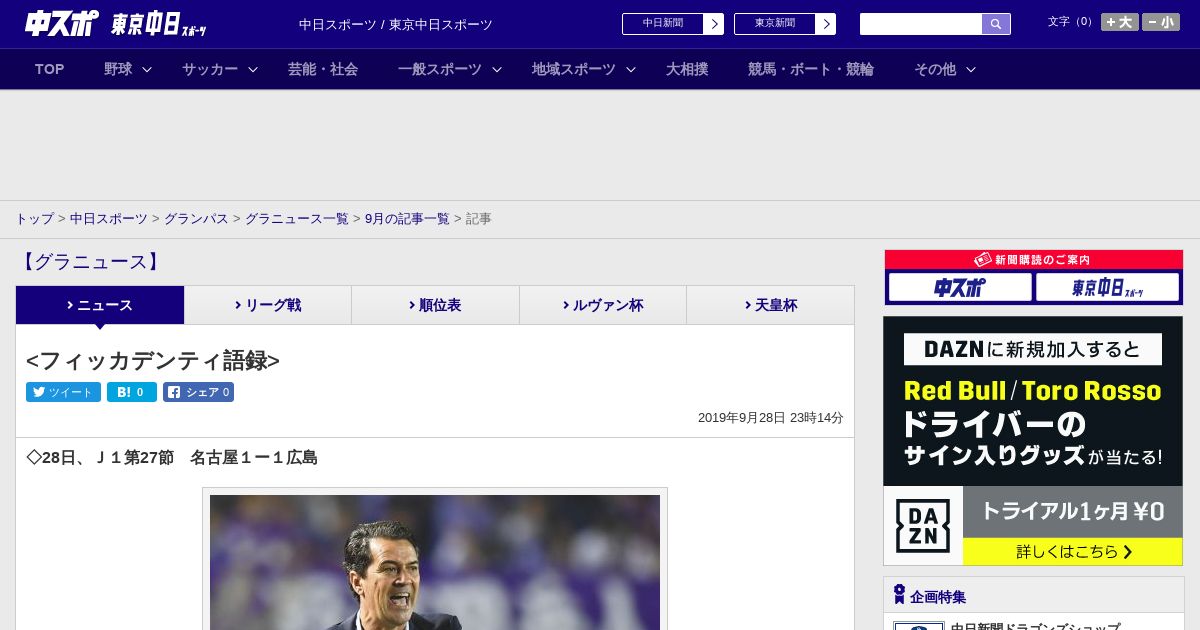This screenshot has height=630, width=1200.
Task: Click the Twitter ツイート share button
Action: pyautogui.click(x=63, y=392)
